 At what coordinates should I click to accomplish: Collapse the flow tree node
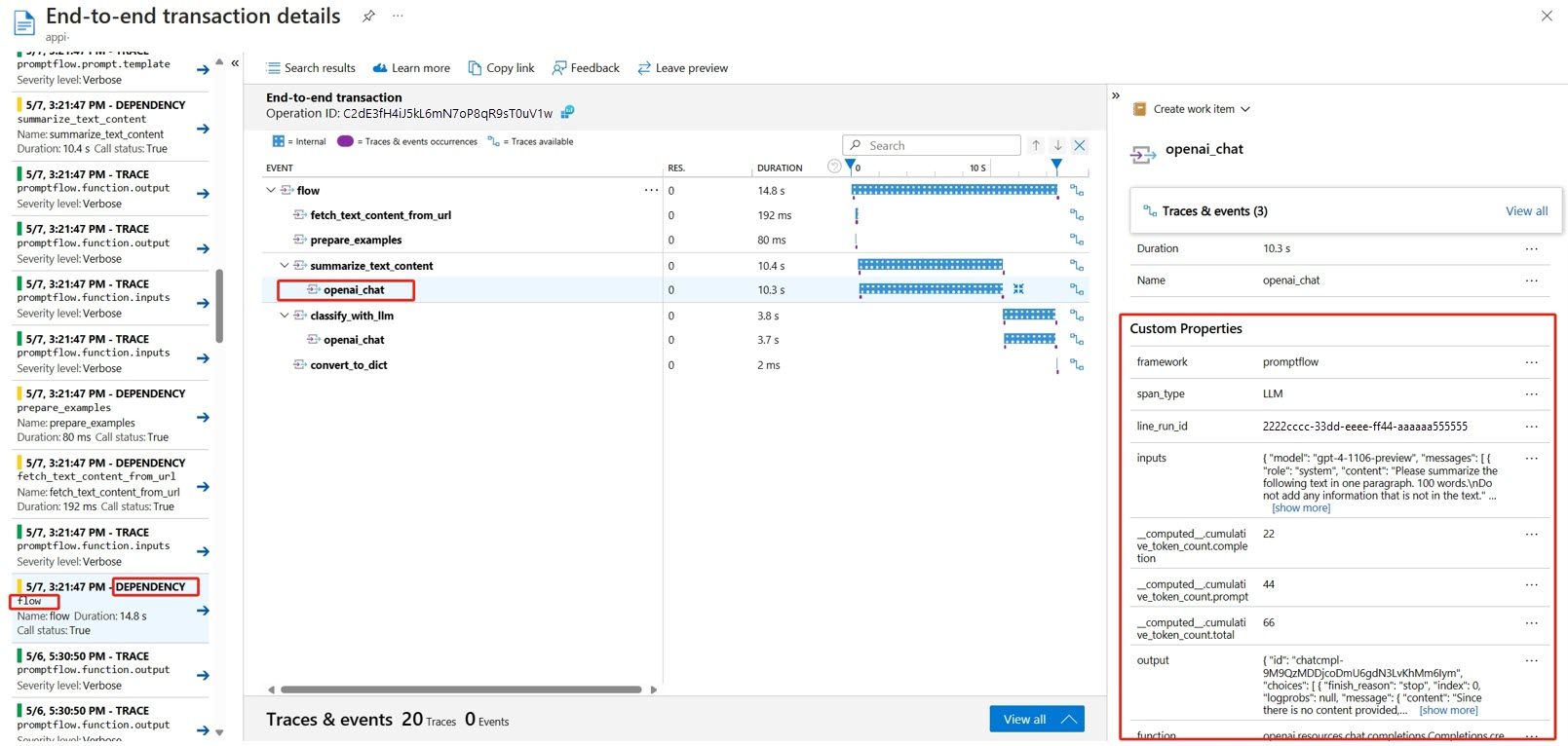point(271,191)
